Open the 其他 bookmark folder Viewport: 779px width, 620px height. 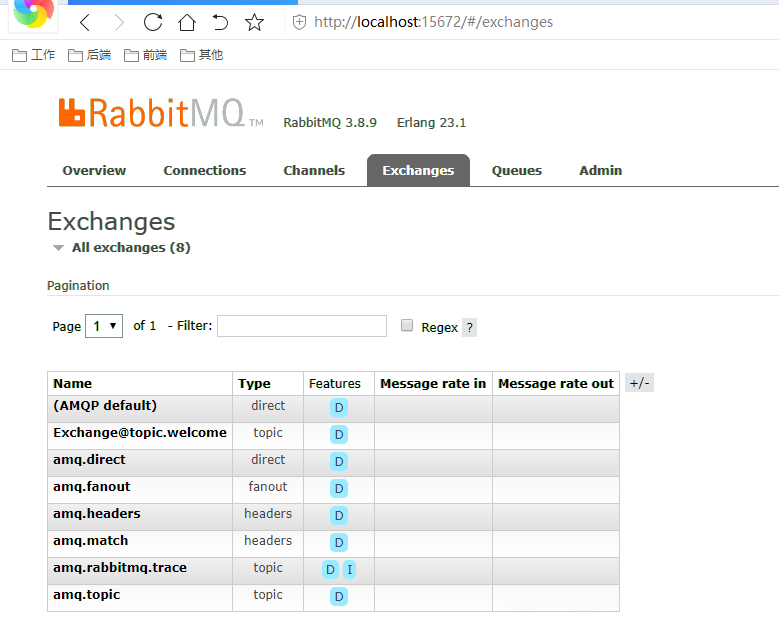[202, 55]
